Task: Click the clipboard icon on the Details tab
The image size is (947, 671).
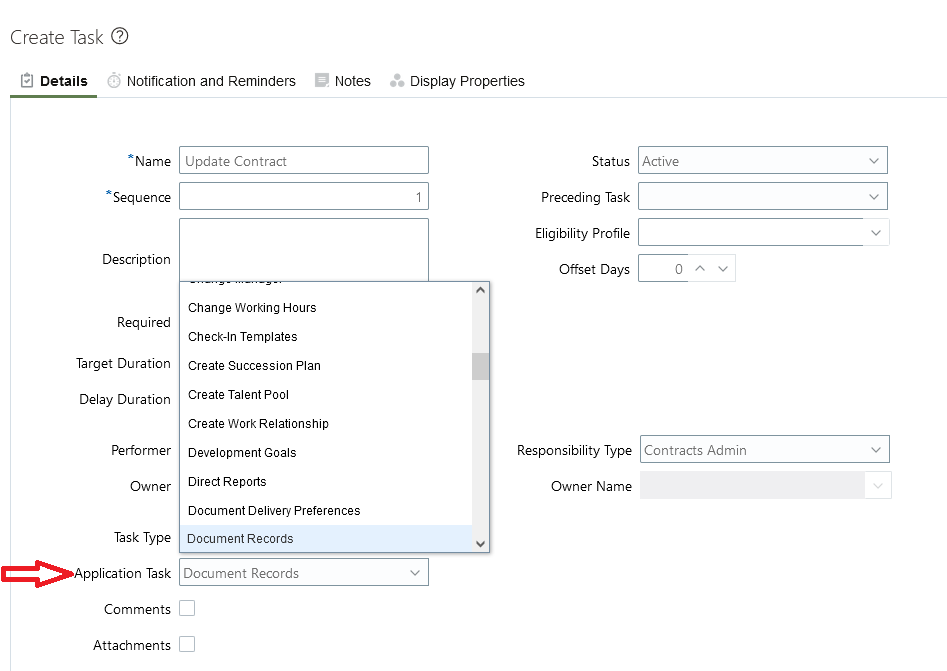Action: (27, 80)
